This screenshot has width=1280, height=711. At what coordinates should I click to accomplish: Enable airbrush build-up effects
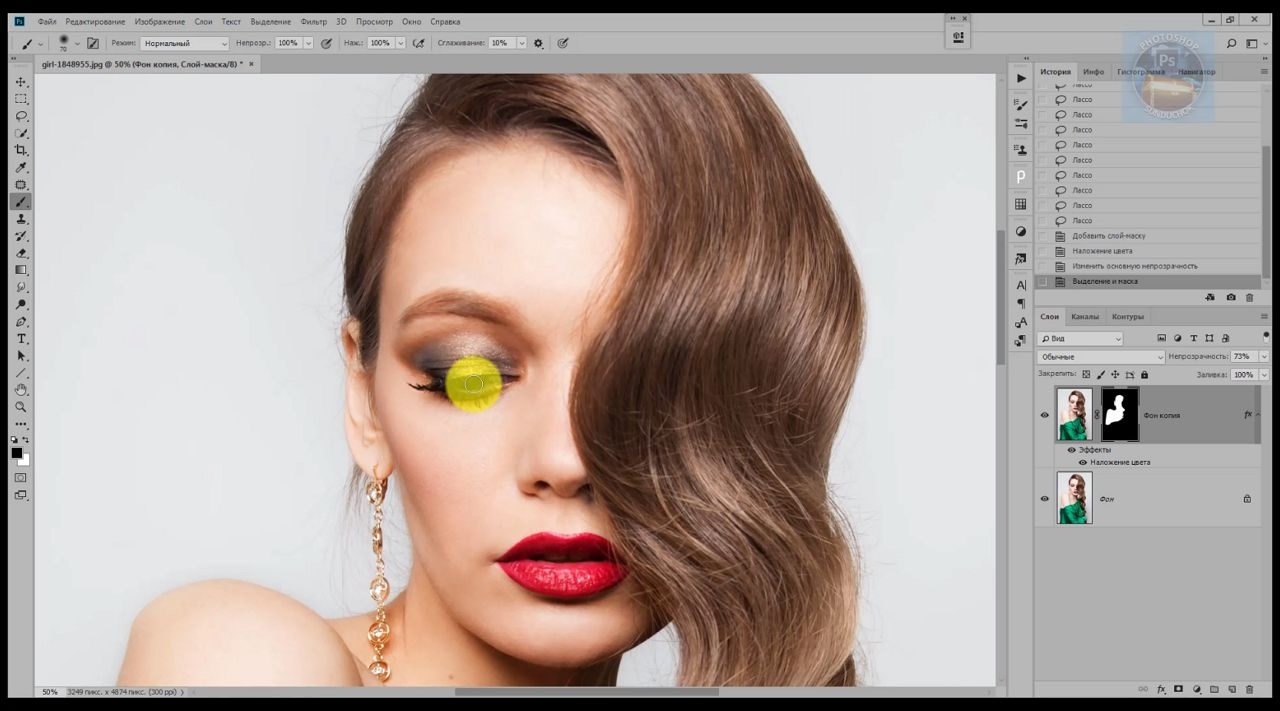pos(418,43)
